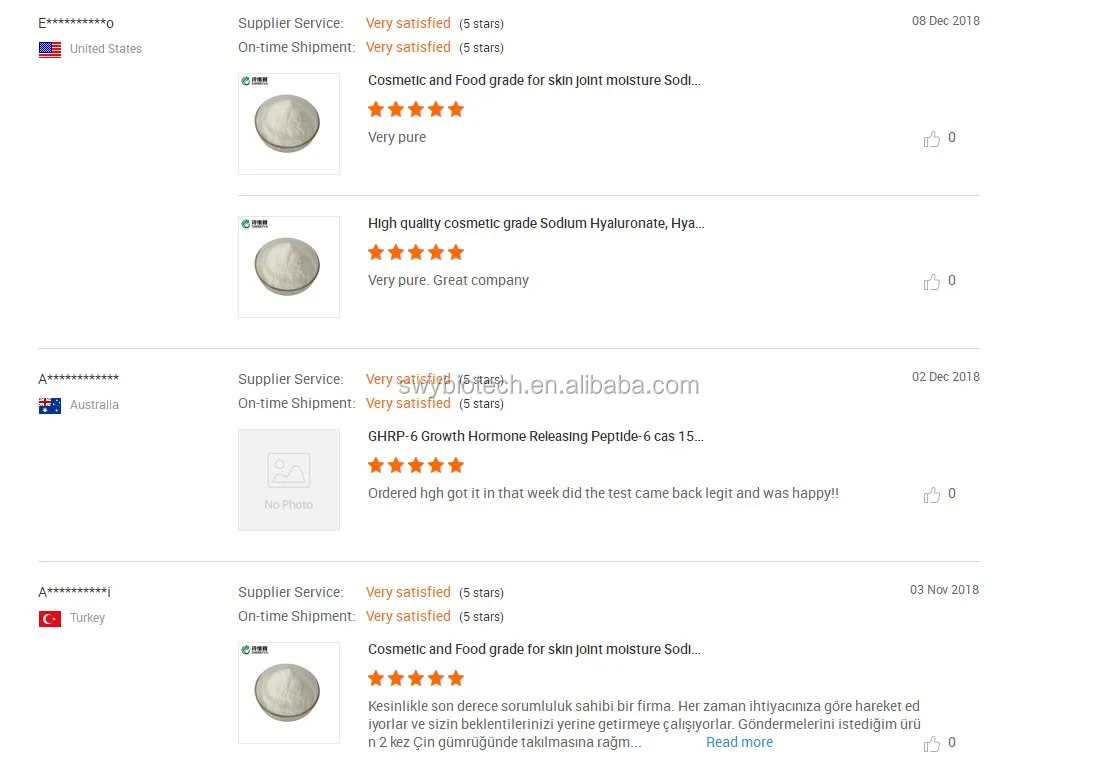Click the No Photo placeholder image
The height and width of the screenshot is (772, 1095).
coord(289,480)
